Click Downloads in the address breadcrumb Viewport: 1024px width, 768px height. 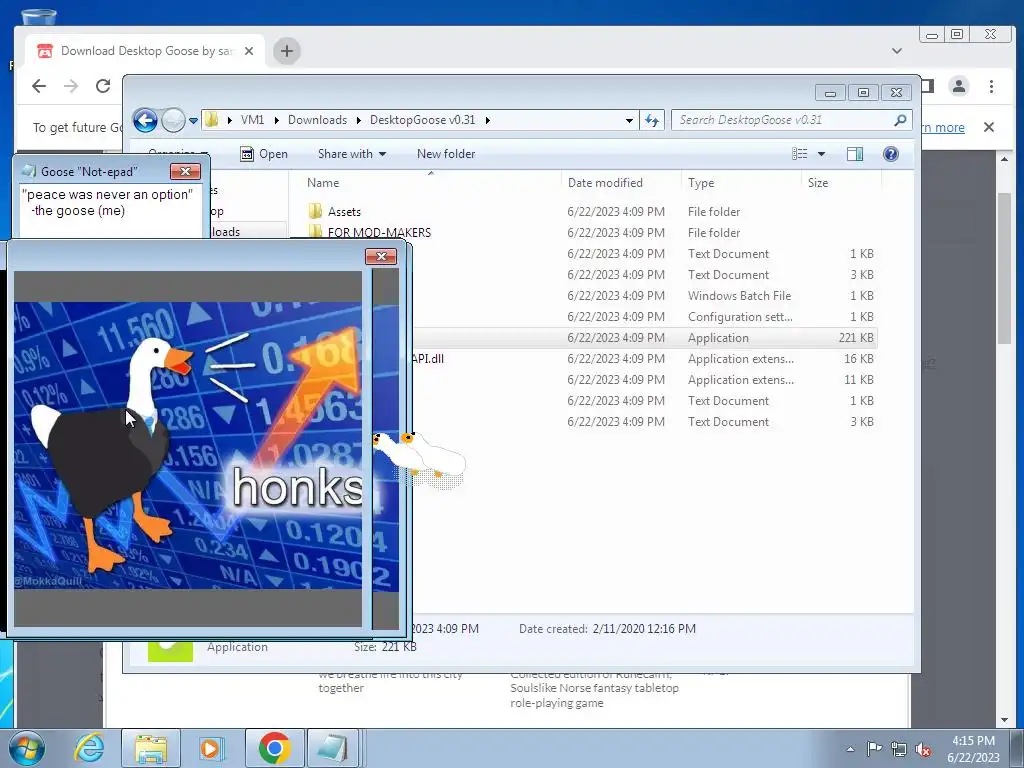tap(317, 120)
